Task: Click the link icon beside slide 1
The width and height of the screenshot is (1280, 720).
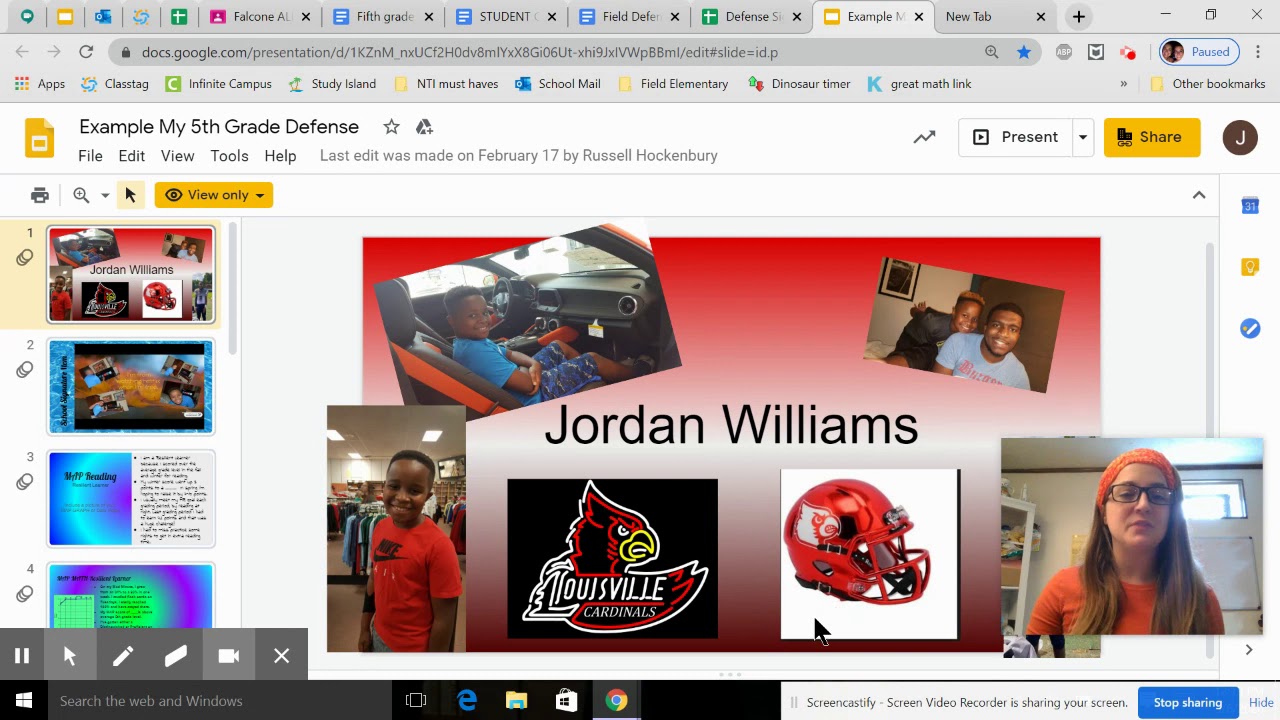Action: tap(25, 258)
